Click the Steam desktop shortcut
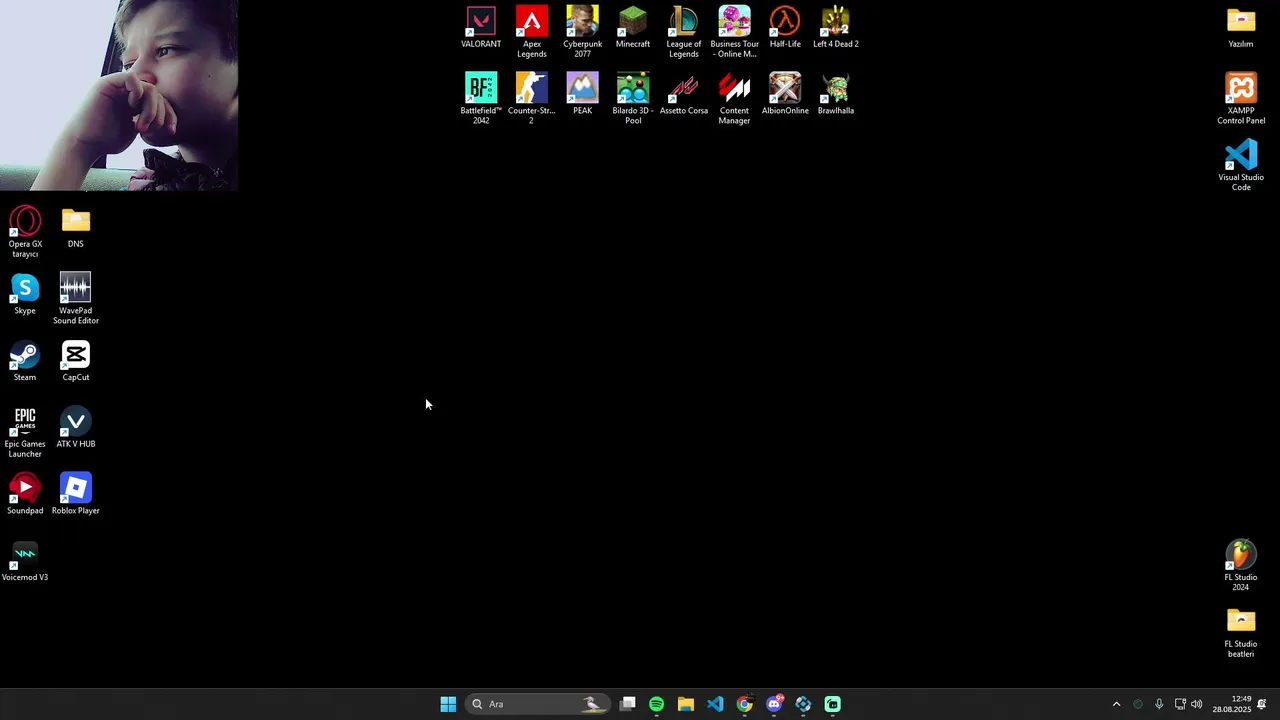Viewport: 1280px width, 720px height. pos(25,361)
